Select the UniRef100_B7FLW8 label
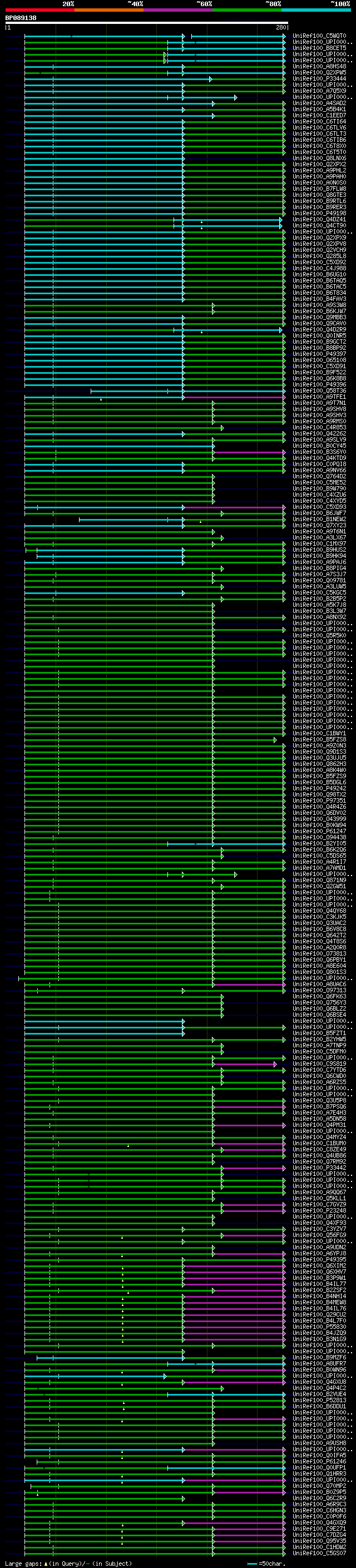The width and height of the screenshot is (356, 1568). (319, 189)
